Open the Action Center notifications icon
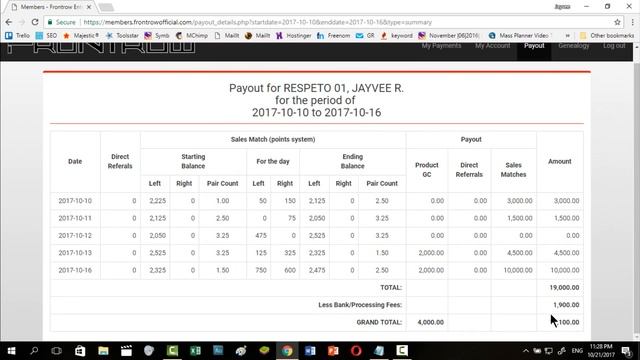Screen dimensions: 640x360 627,351
